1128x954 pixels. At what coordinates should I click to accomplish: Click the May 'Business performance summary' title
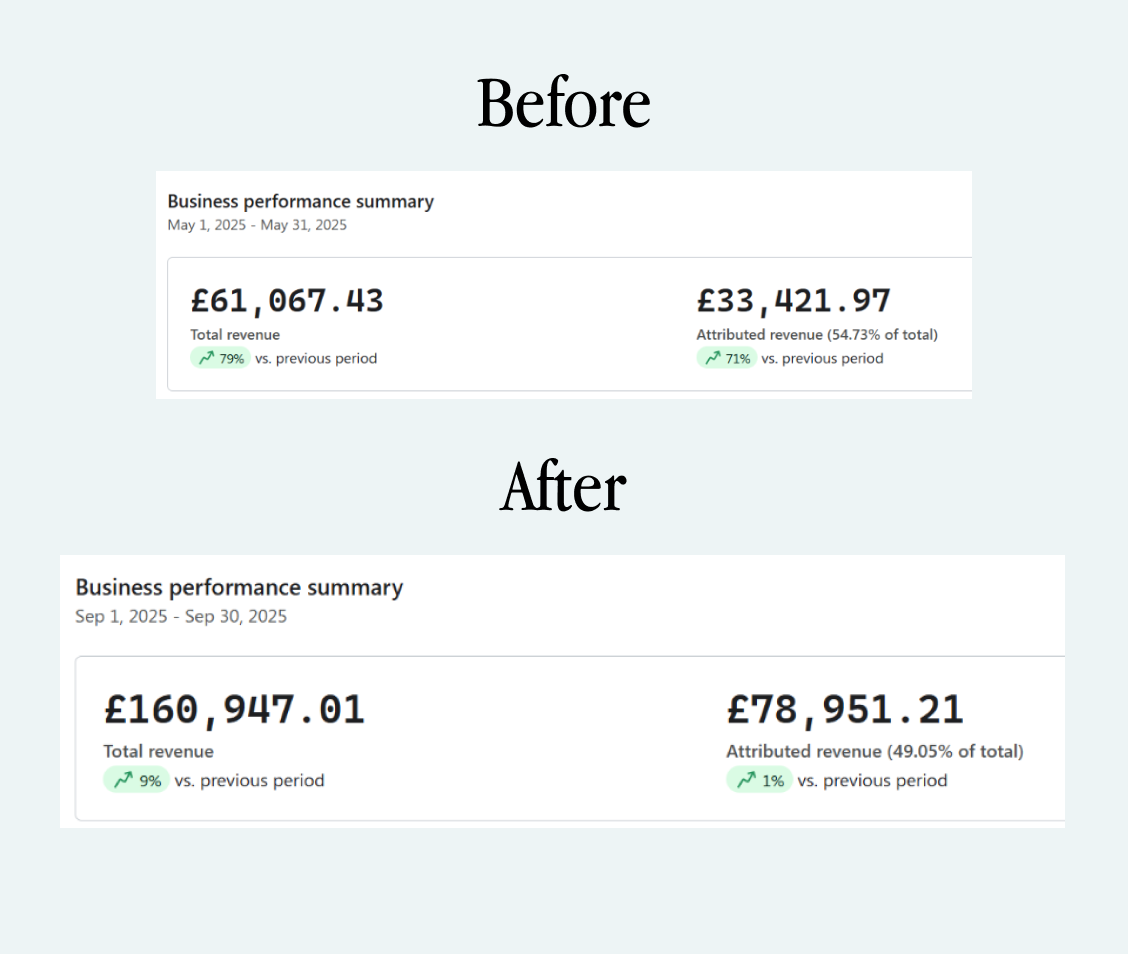click(x=300, y=201)
